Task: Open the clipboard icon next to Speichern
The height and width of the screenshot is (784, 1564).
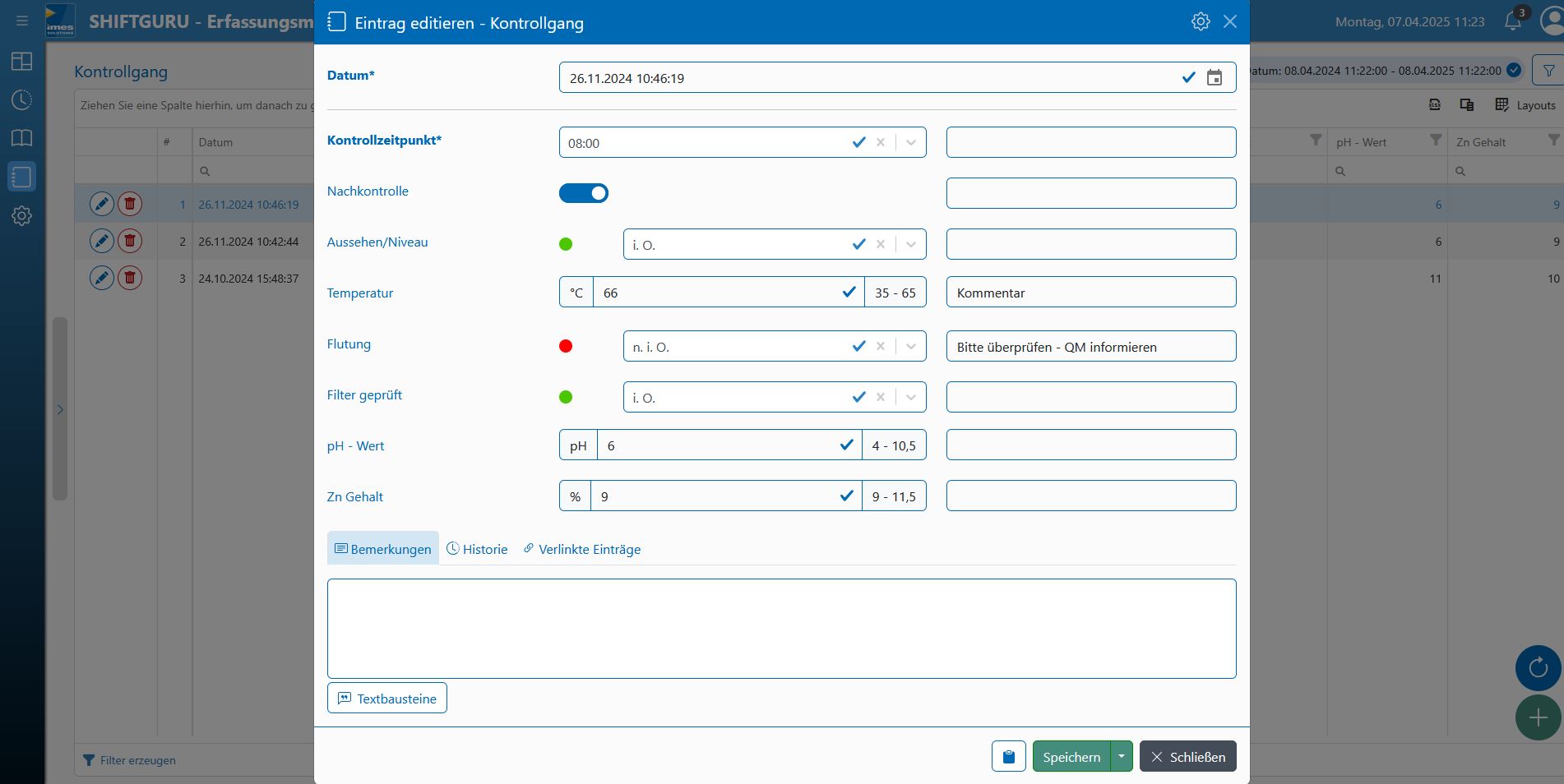Action: [1008, 756]
